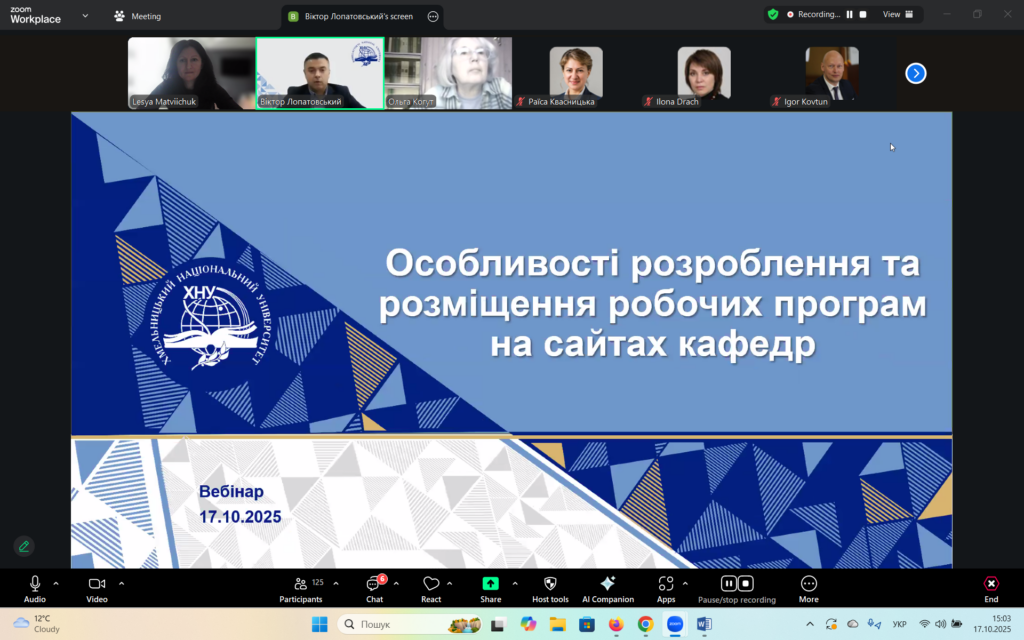This screenshot has width=1024, height=640.
Task: Show next participants with the arrow button
Action: click(915, 73)
